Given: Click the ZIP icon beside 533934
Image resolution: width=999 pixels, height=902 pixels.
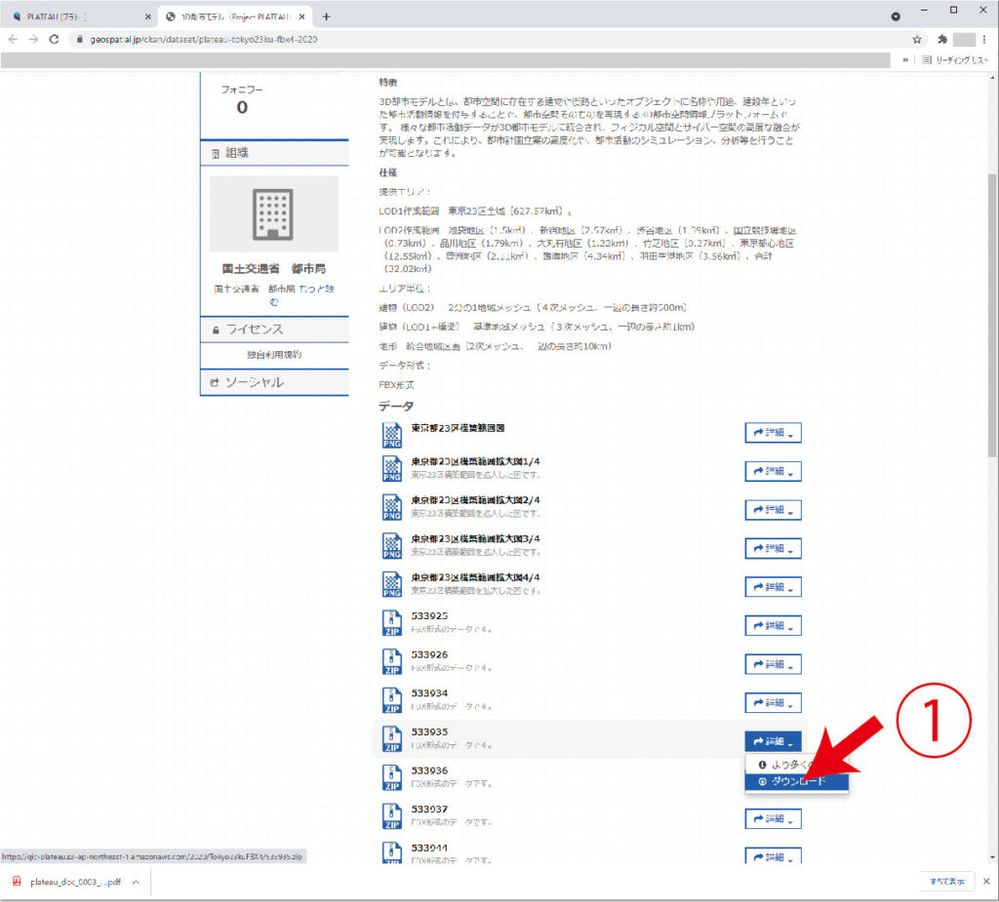Looking at the screenshot, I should tap(392, 701).
